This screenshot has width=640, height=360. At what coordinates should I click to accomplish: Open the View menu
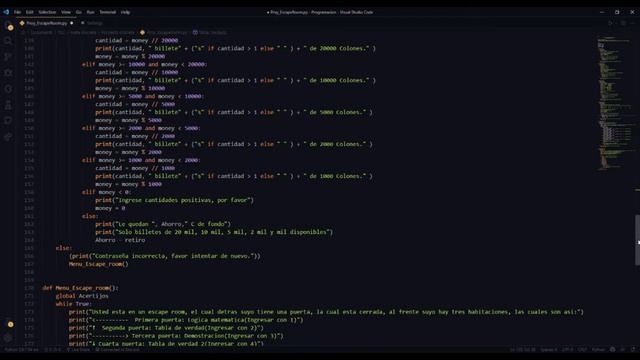click(66, 12)
